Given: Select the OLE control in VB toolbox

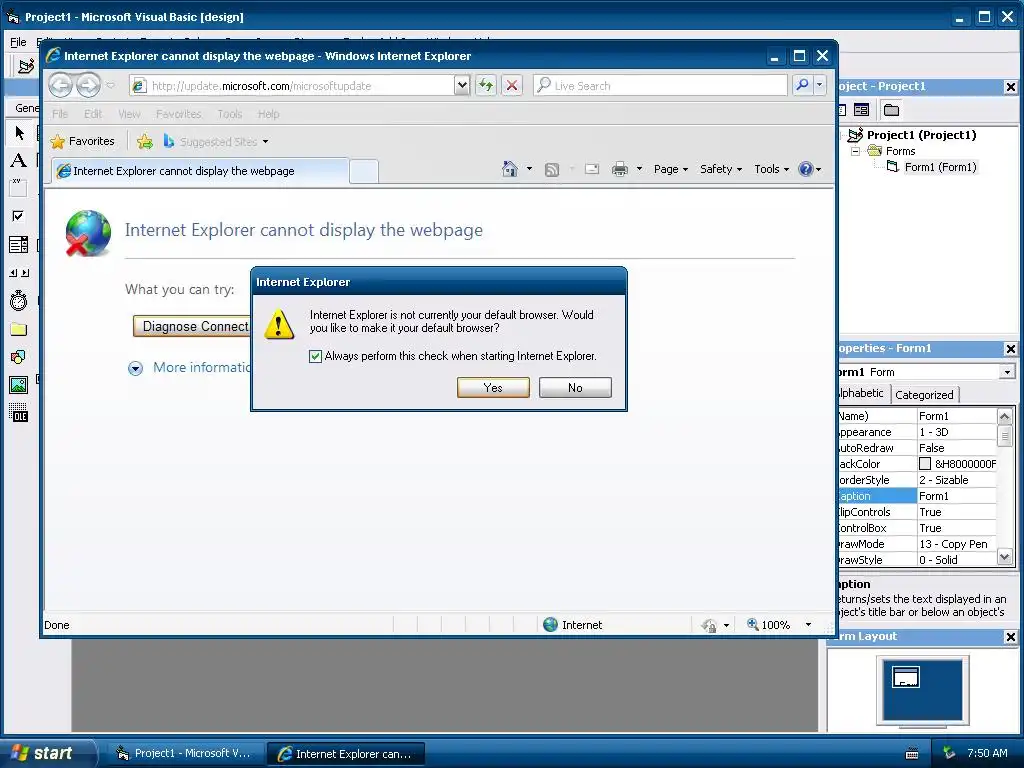Looking at the screenshot, I should tap(18, 413).
